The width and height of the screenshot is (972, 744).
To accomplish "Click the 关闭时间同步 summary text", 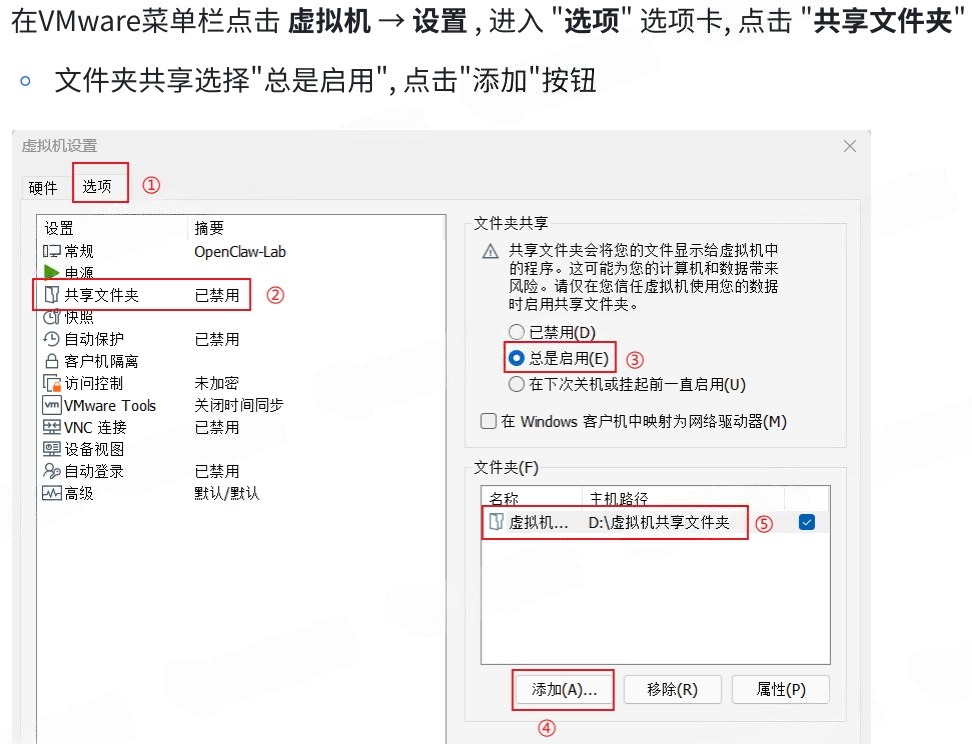I will pos(239,405).
